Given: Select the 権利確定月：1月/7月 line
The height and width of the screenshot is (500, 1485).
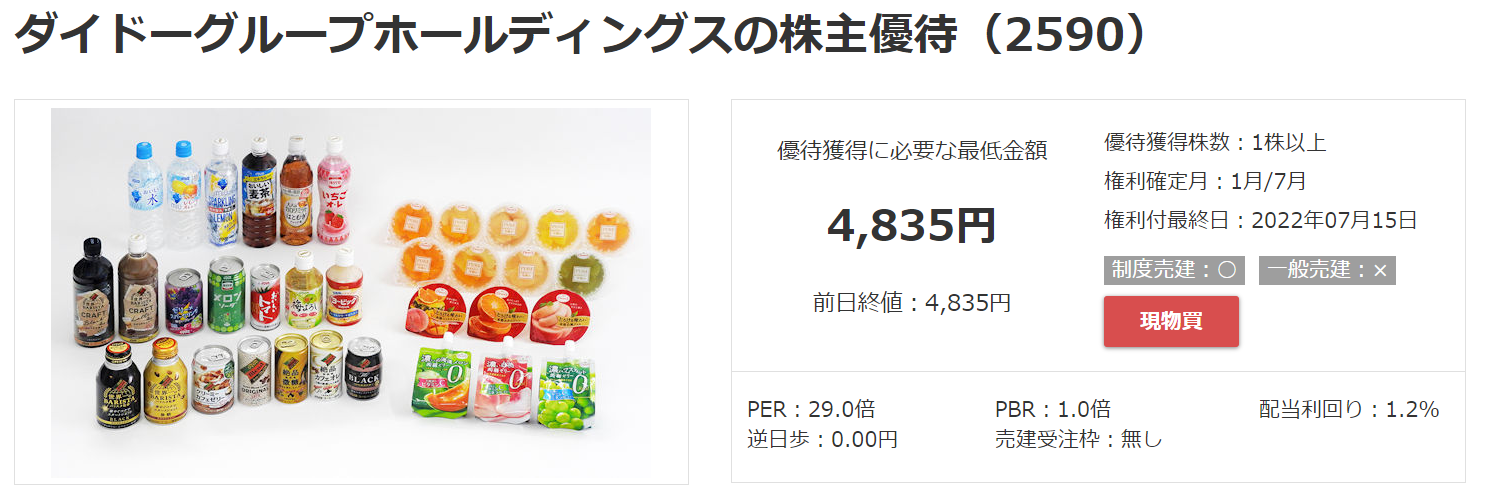Looking at the screenshot, I should point(1205,181).
